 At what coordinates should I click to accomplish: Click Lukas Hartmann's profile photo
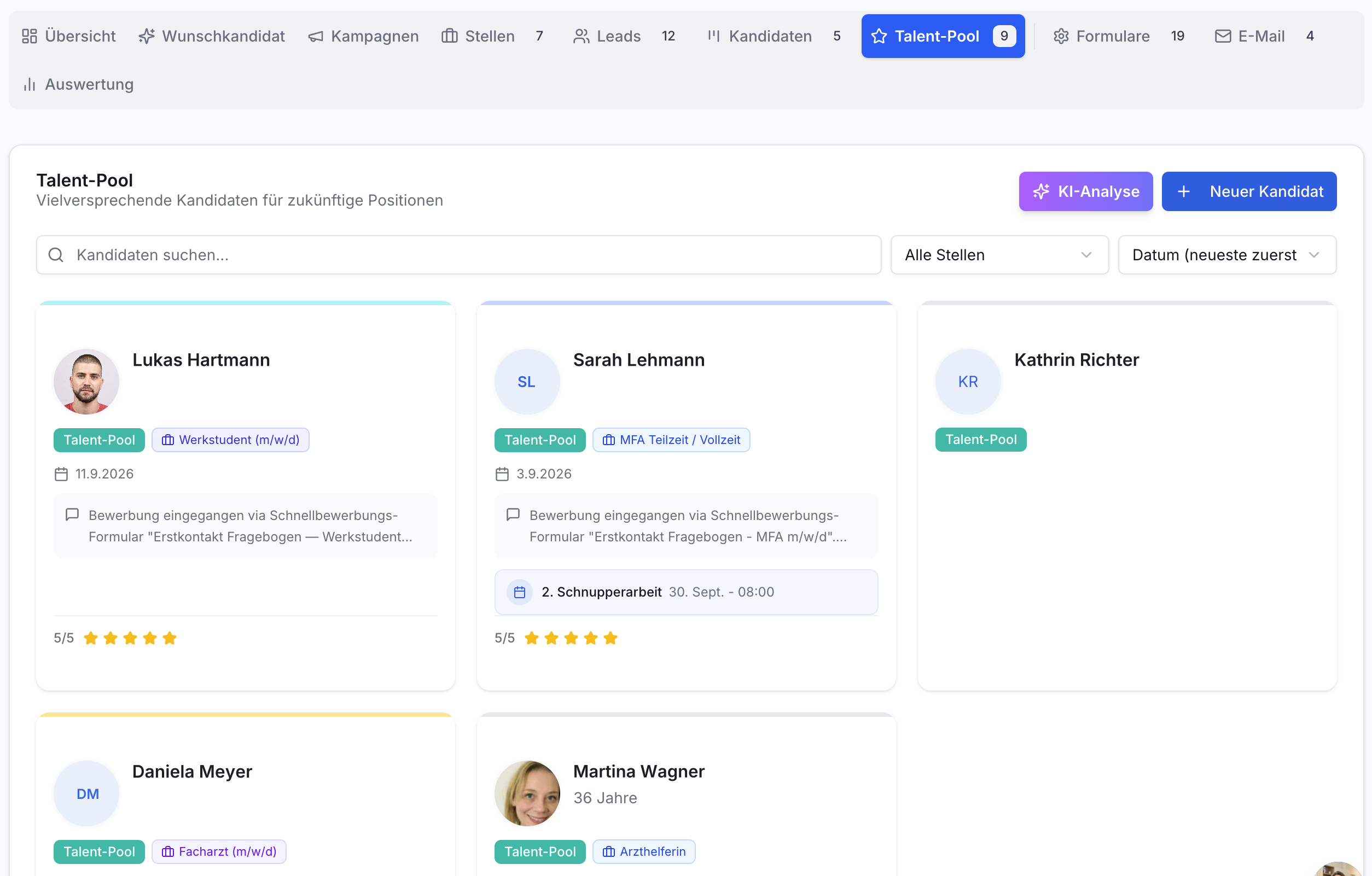click(86, 382)
